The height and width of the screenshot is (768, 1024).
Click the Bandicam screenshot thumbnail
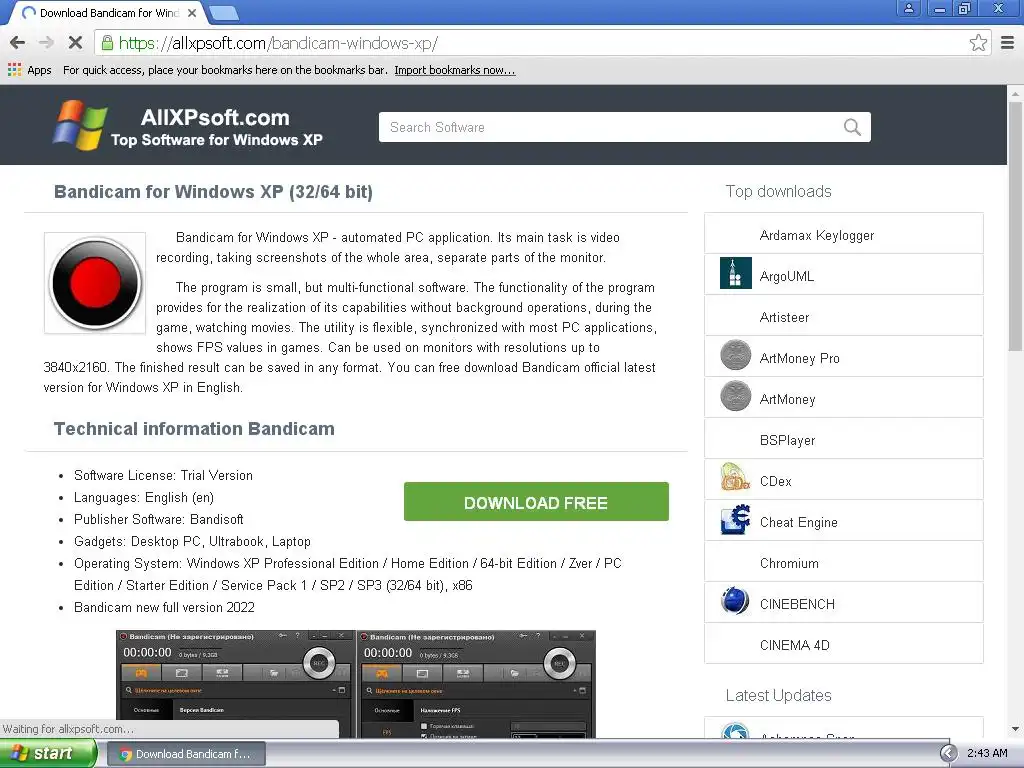coord(355,684)
